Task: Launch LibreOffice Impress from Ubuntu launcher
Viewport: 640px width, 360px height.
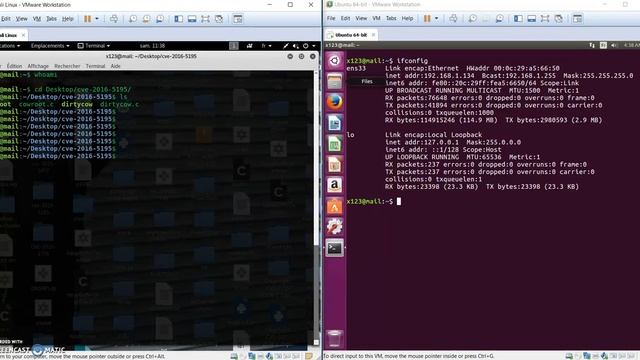Action: (x=334, y=164)
